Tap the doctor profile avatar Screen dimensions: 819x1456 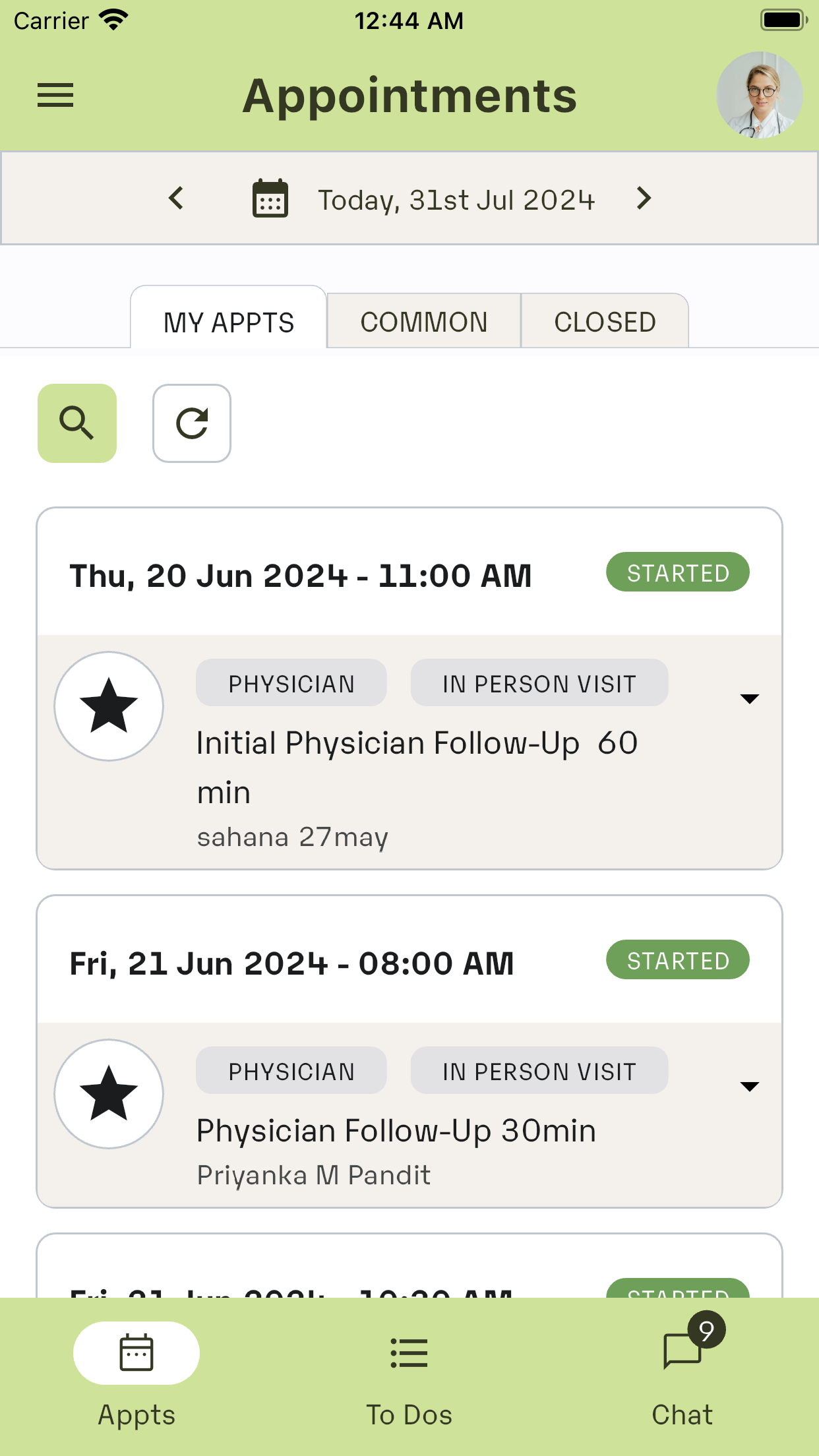760,95
